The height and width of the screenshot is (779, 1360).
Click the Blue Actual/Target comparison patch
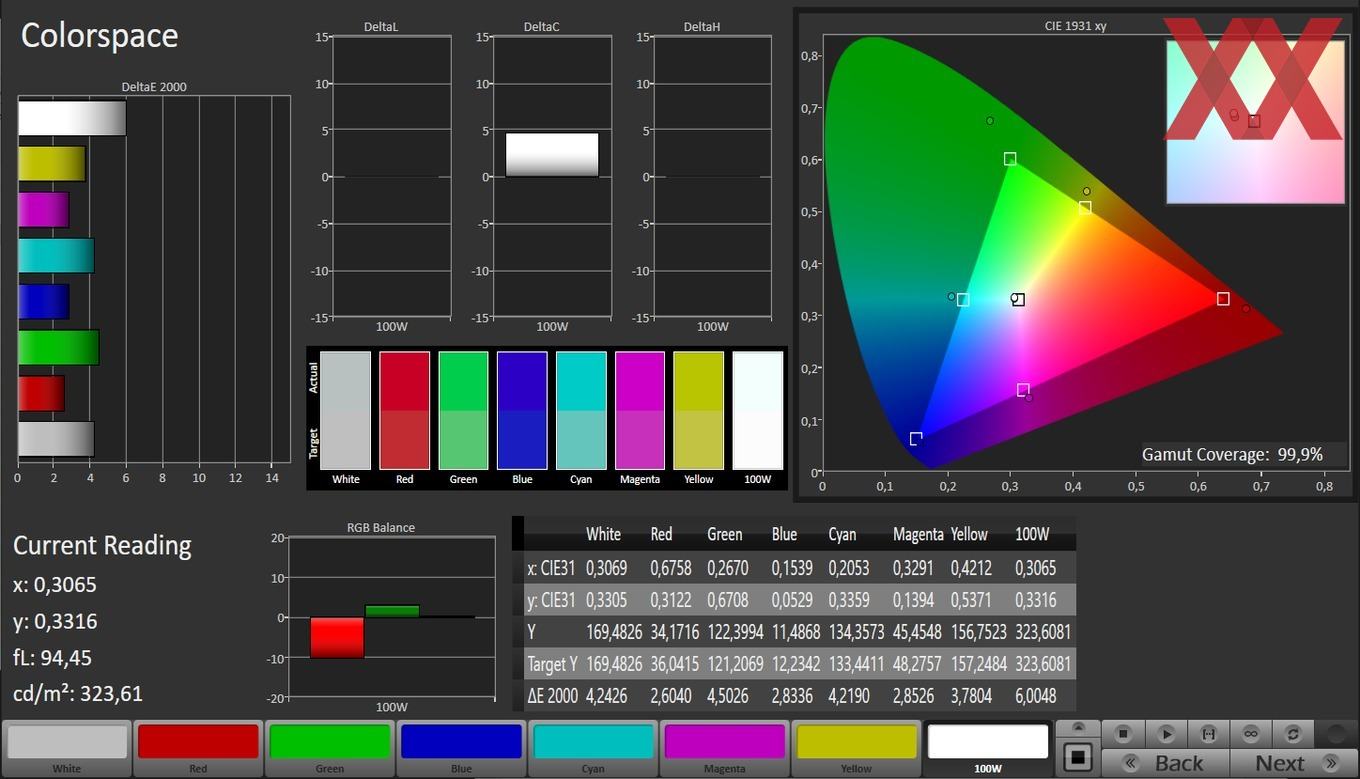[522, 410]
